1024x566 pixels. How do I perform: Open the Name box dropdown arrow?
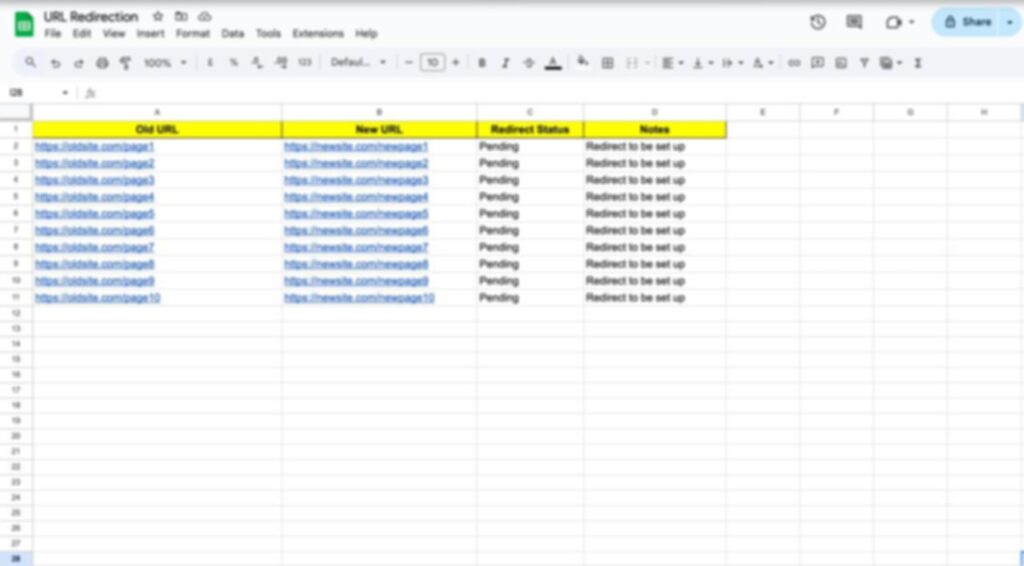(65, 93)
